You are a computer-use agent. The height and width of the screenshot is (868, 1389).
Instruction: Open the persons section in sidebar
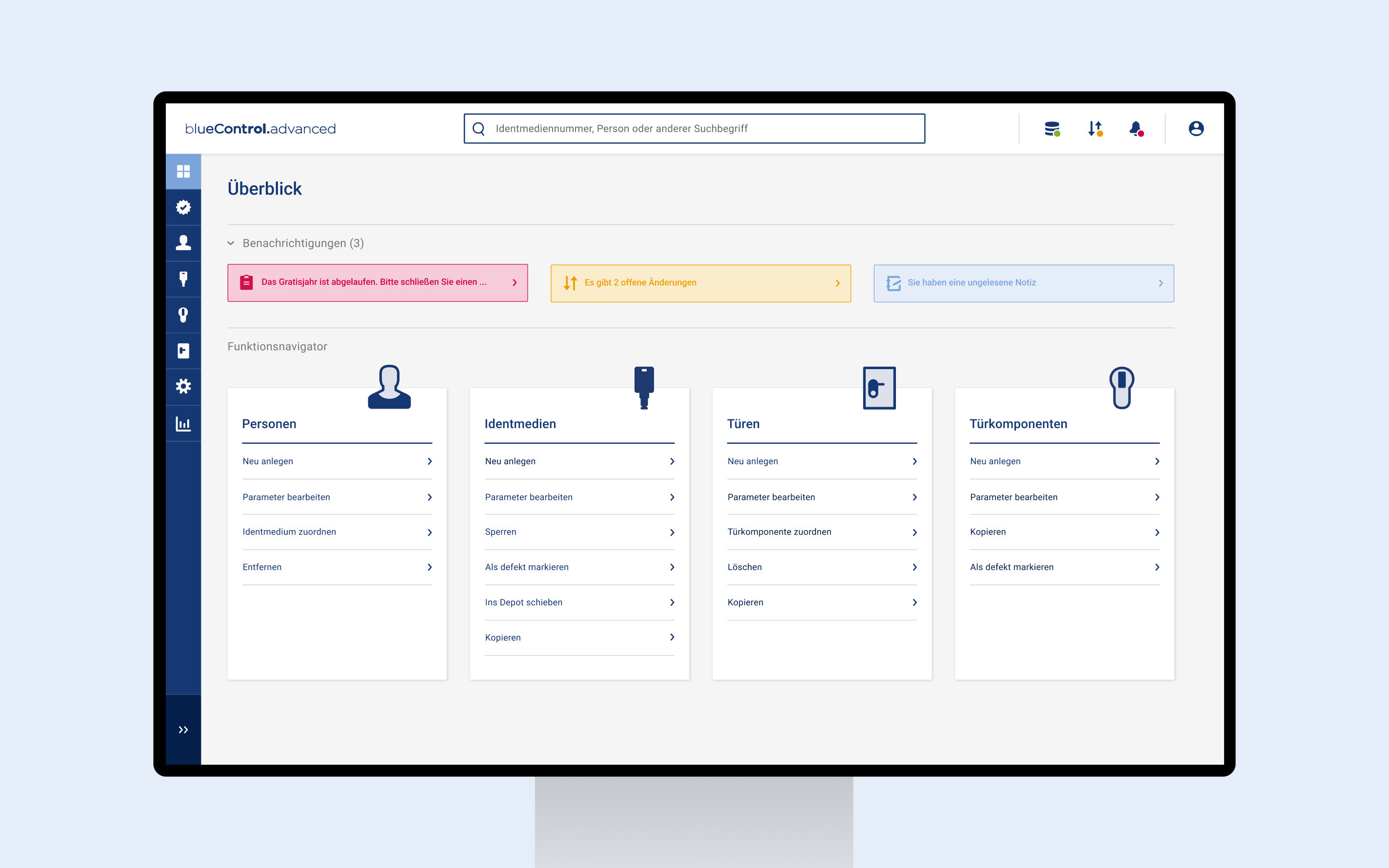183,243
